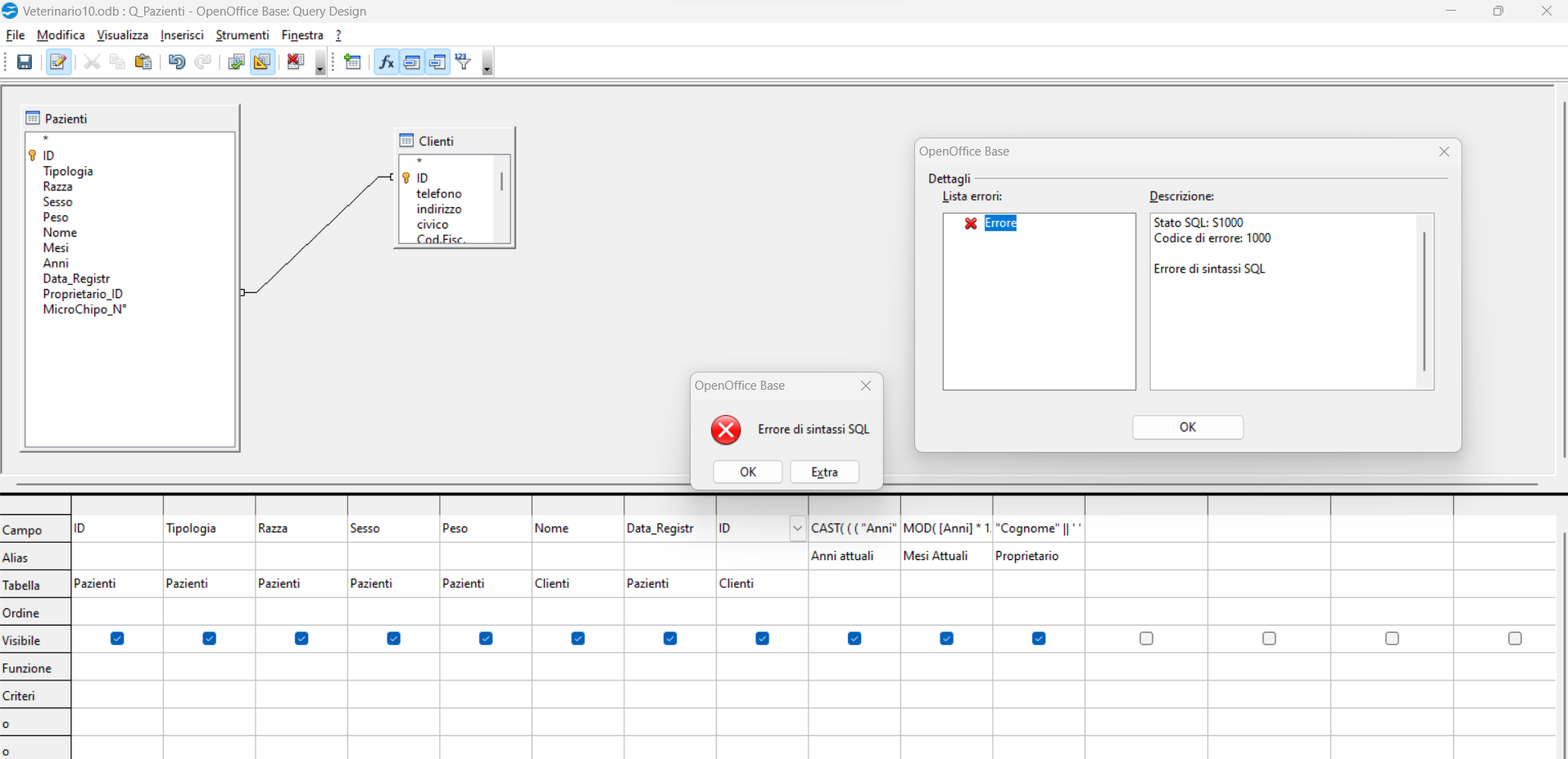Click the Clienti field list scrollbar
Image resolution: width=1568 pixels, height=759 pixels.
point(502,182)
